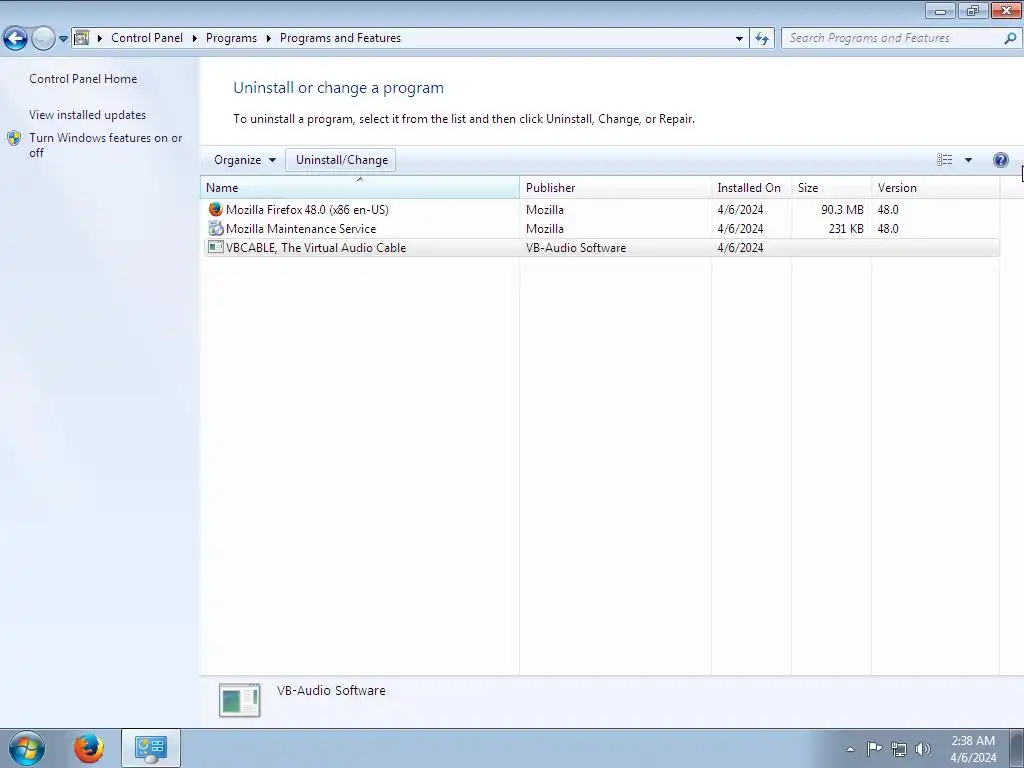Click the shield icon beside Windows features
The image size is (1024, 768).
[x=14, y=138]
